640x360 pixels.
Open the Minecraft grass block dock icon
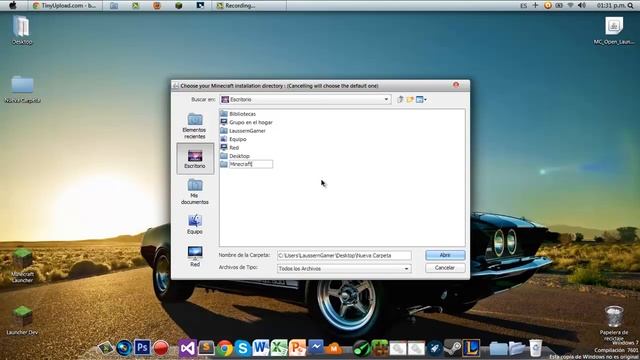380,348
